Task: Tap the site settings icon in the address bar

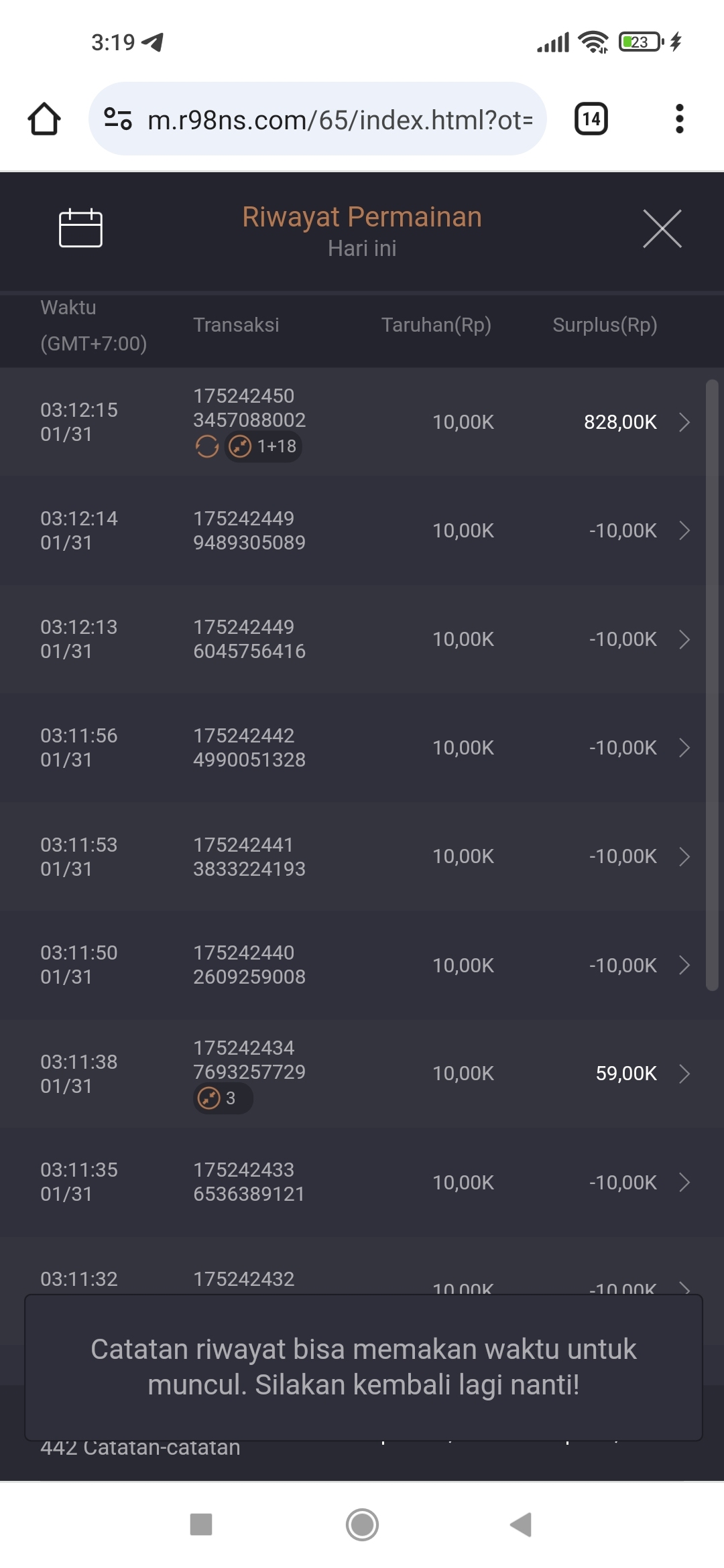Action: pyautogui.click(x=118, y=119)
